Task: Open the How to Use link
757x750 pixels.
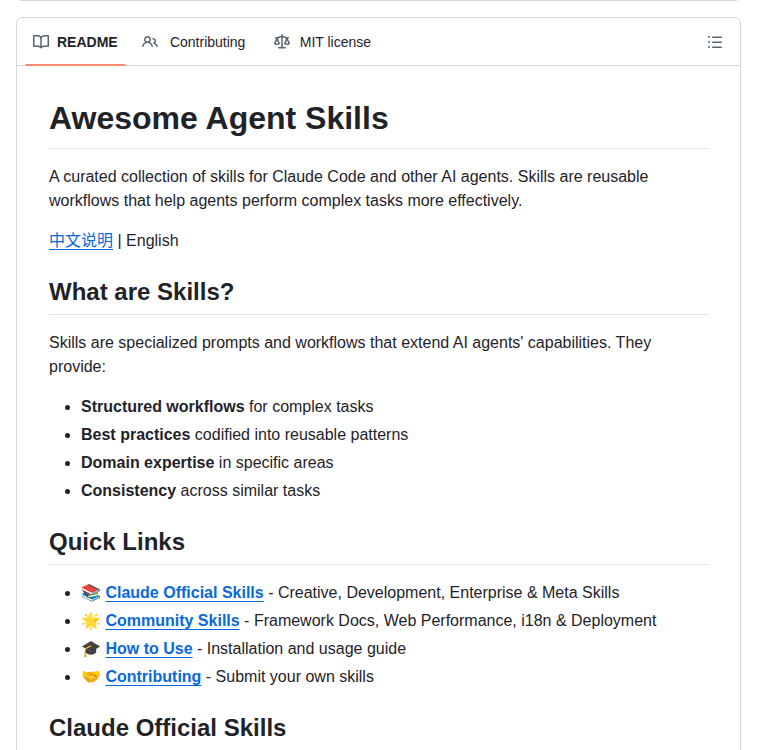Action: [x=149, y=648]
